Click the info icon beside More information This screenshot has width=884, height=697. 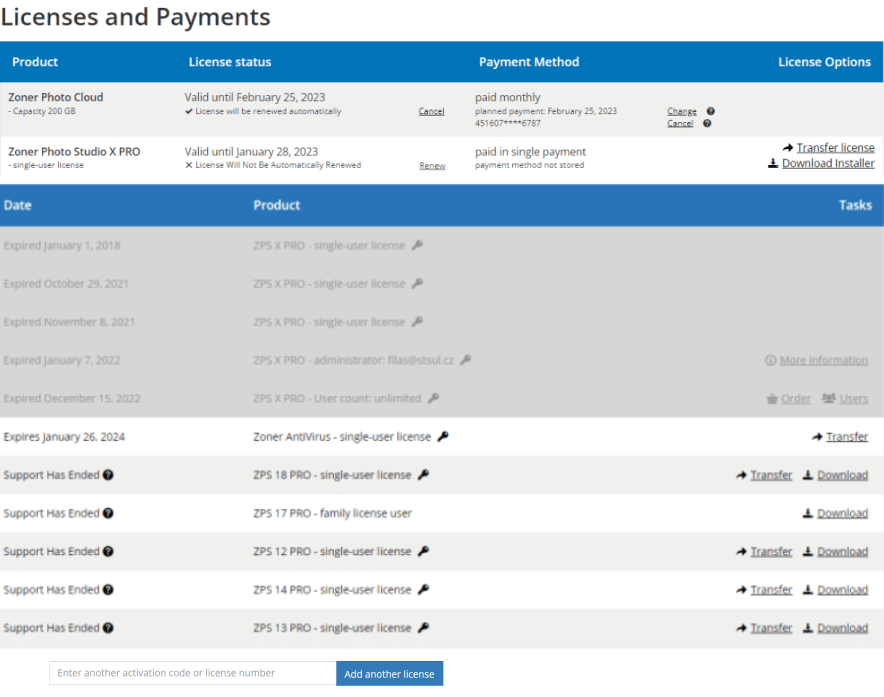point(770,360)
